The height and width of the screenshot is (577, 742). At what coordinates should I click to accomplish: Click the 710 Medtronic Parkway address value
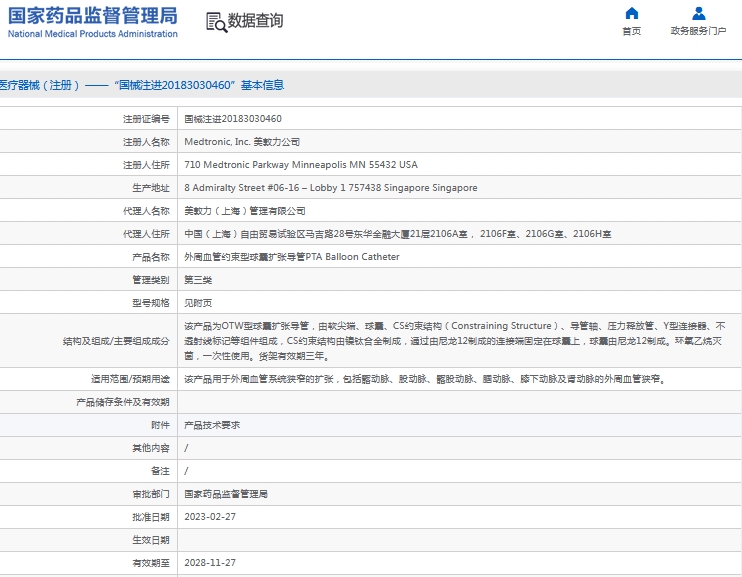301,165
